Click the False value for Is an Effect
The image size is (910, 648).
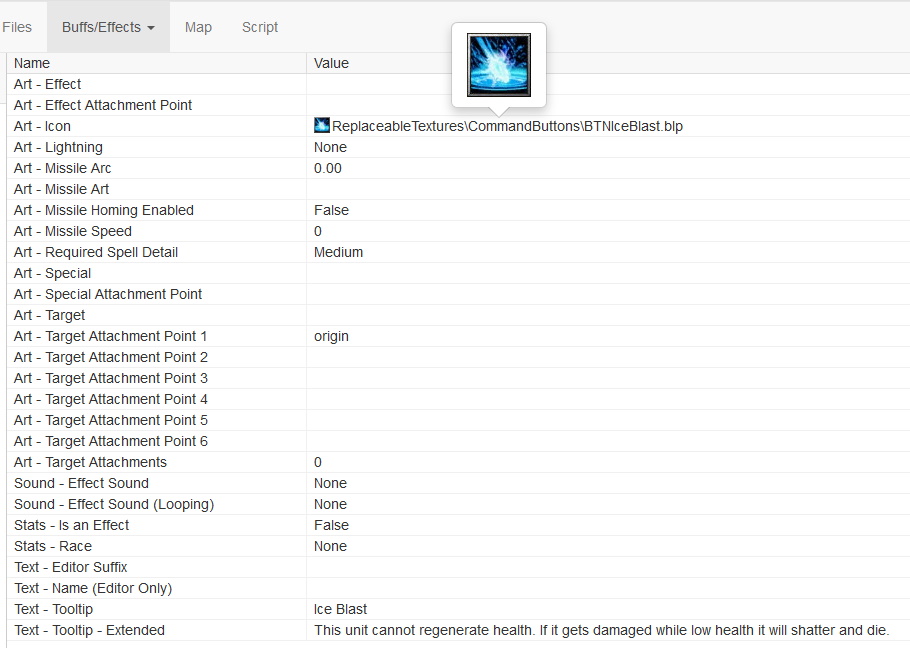(x=331, y=525)
